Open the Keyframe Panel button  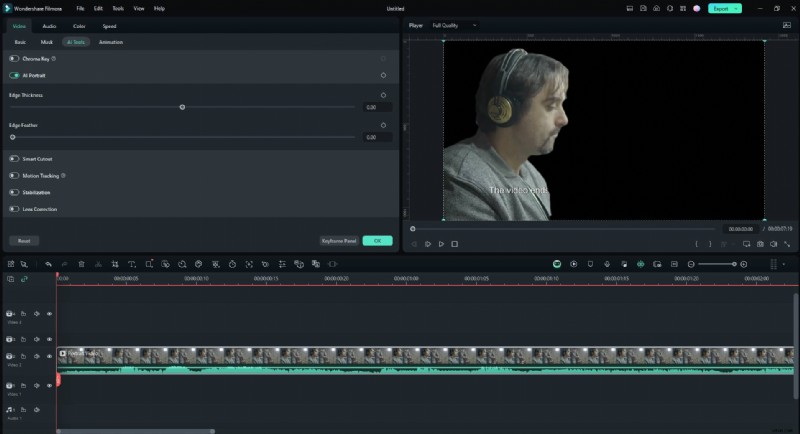coord(338,241)
